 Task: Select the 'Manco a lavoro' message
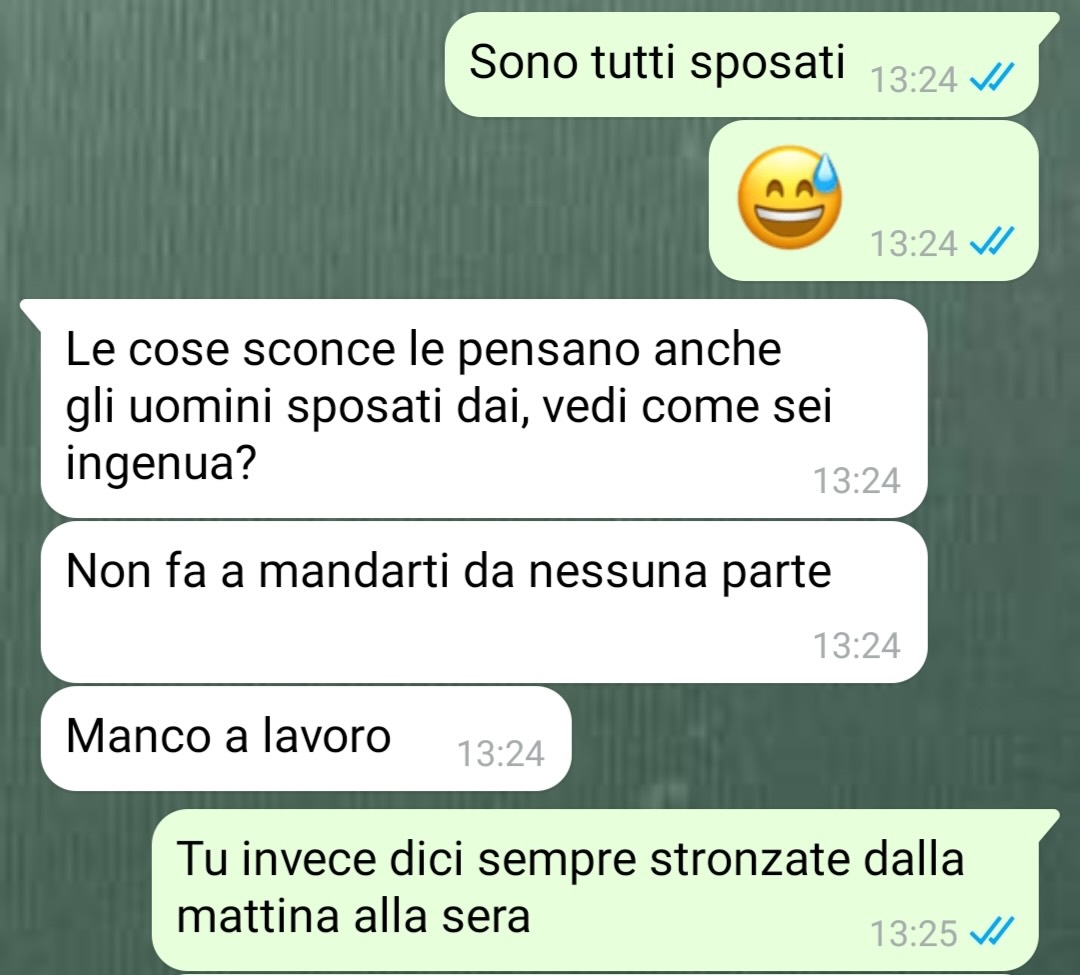point(306,738)
